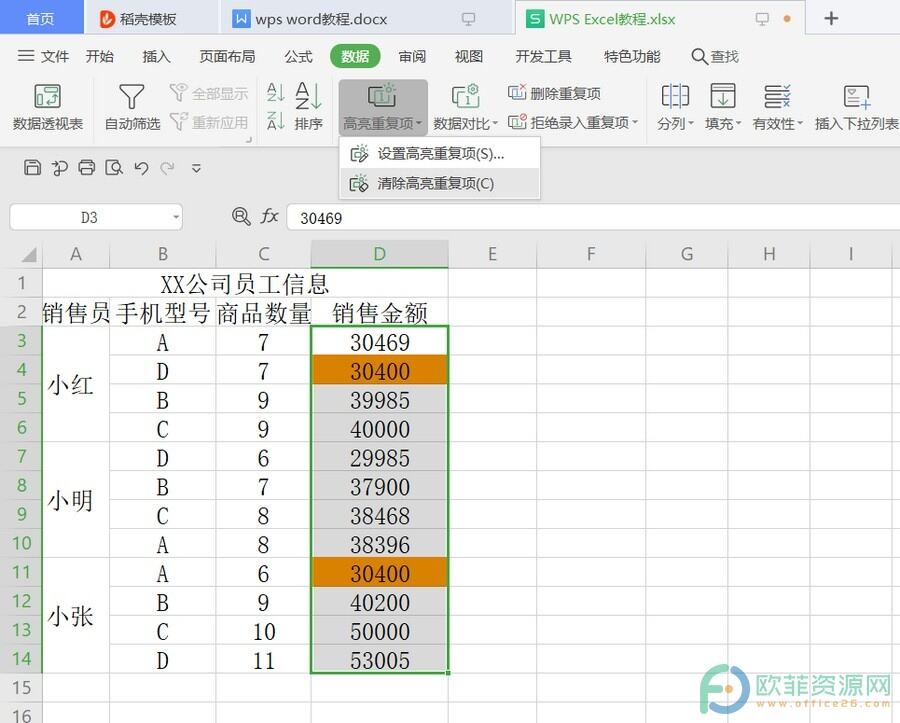The width and height of the screenshot is (900, 723).
Task: Open the Validity (有效性) tool
Action: (x=778, y=107)
